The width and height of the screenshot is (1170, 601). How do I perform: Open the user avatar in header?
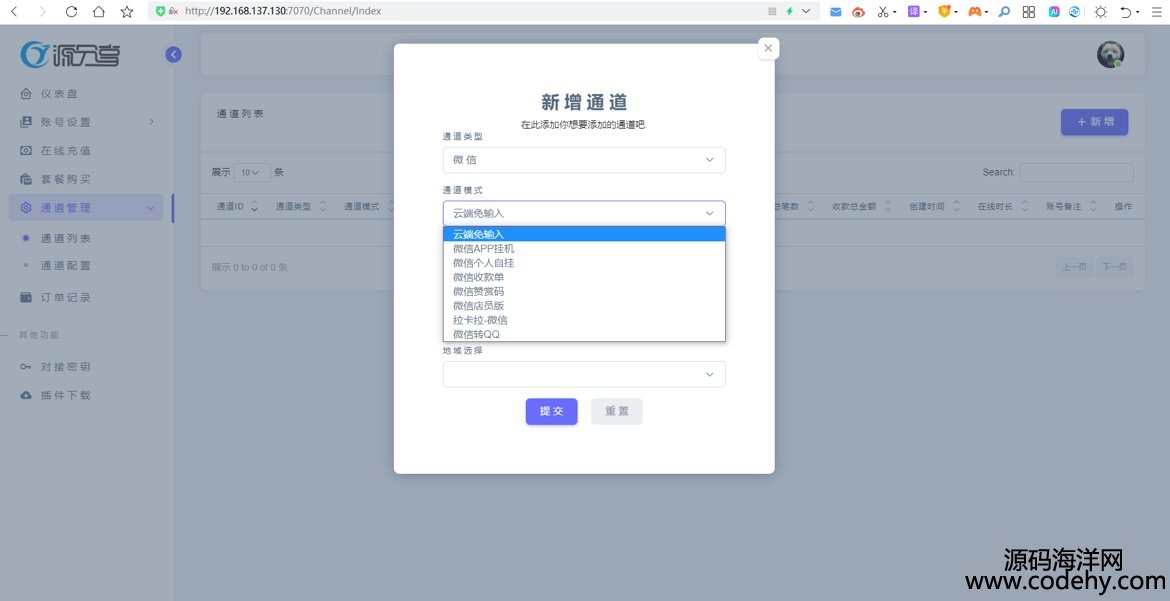tap(1110, 55)
